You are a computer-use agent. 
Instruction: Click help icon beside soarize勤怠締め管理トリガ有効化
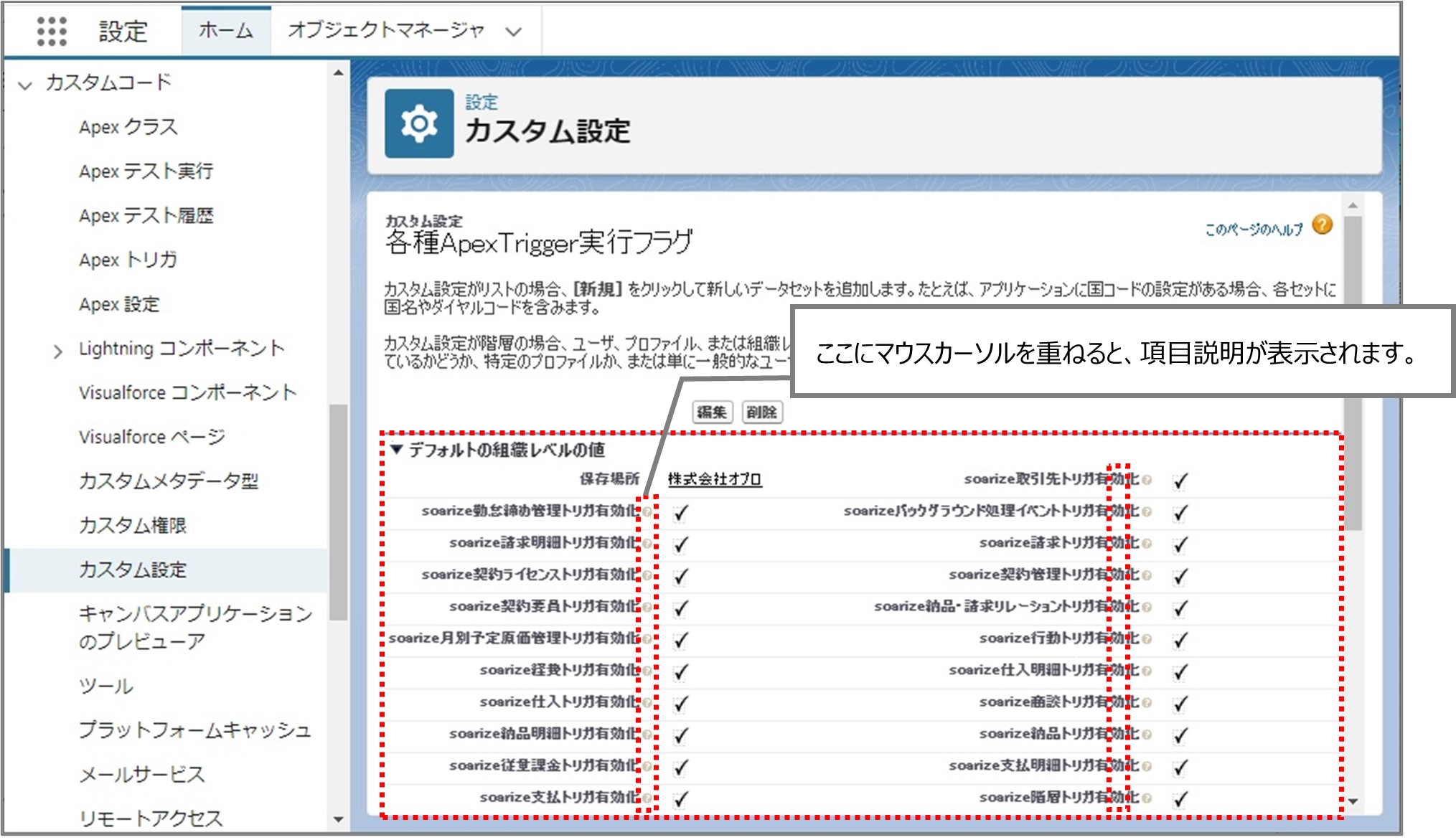coord(647,511)
